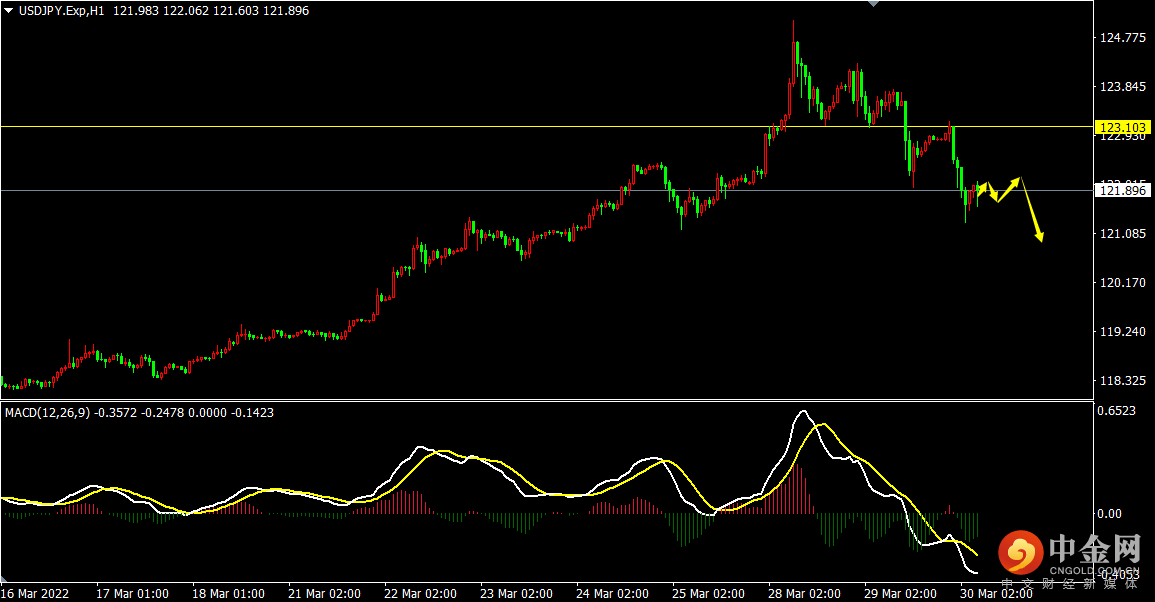The height and width of the screenshot is (602, 1155).
Task: Click the 0.6523 MACD scale value
Action: (x=1117, y=411)
